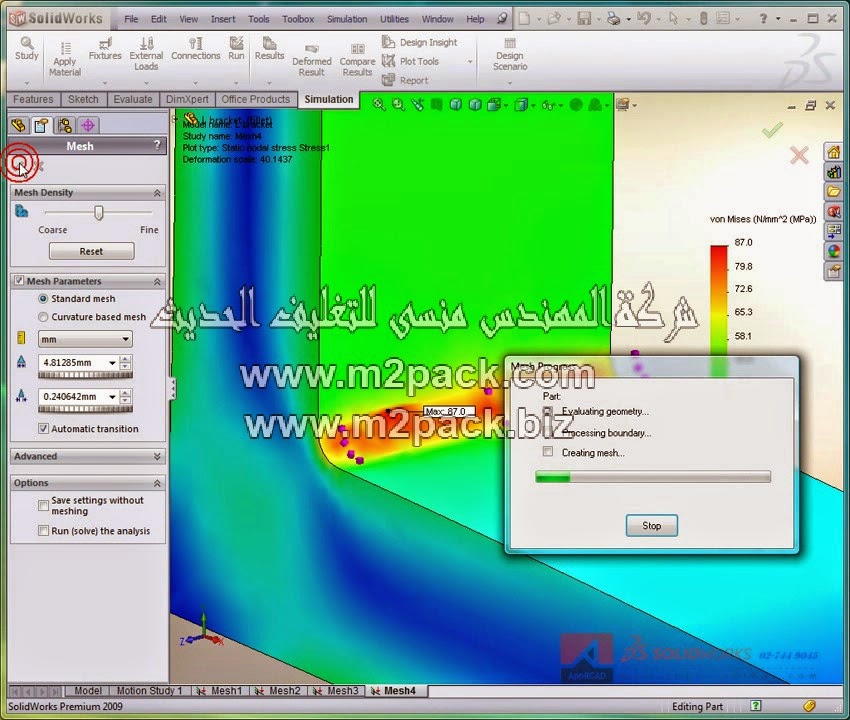Open the Simulation menu
This screenshot has width=850, height=720.
tap(347, 19)
